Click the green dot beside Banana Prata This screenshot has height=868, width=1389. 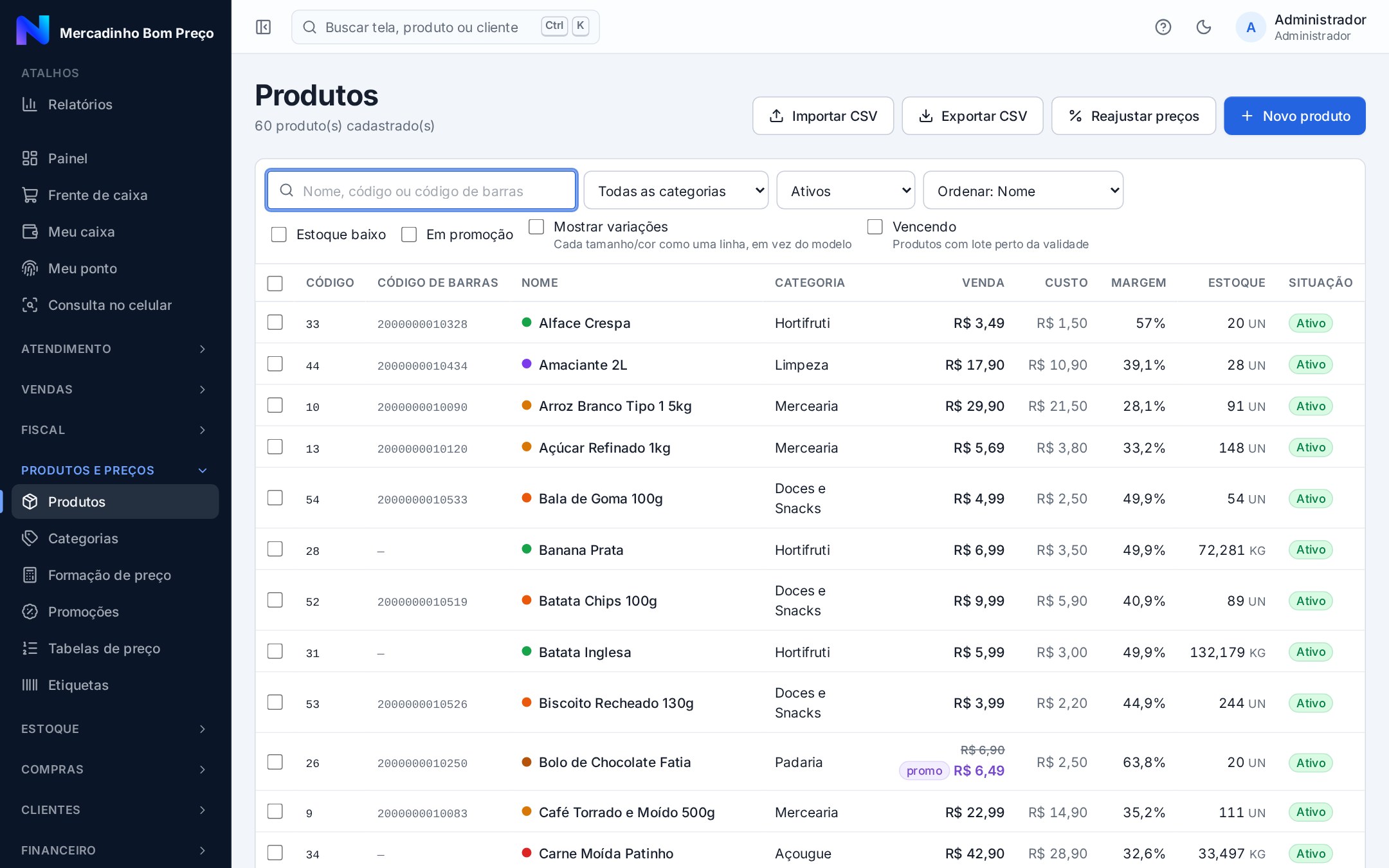pyautogui.click(x=527, y=549)
